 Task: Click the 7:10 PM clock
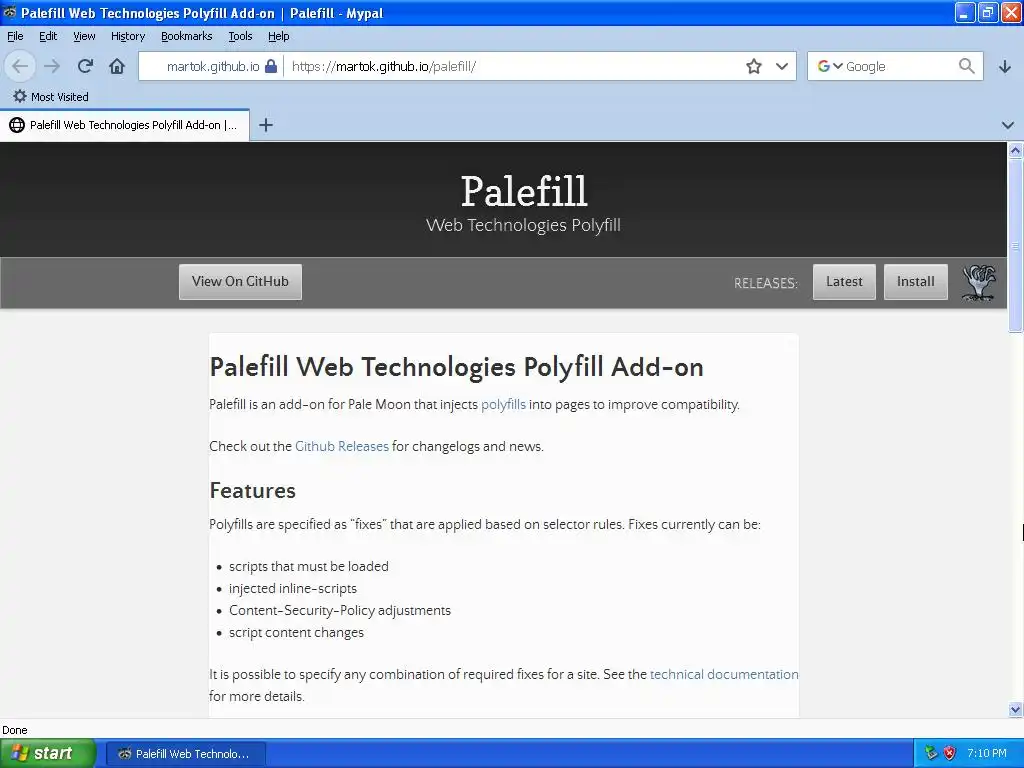tap(987, 753)
